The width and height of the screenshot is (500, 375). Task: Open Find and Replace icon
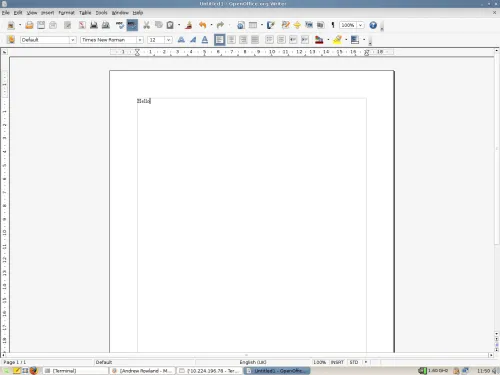[285, 25]
